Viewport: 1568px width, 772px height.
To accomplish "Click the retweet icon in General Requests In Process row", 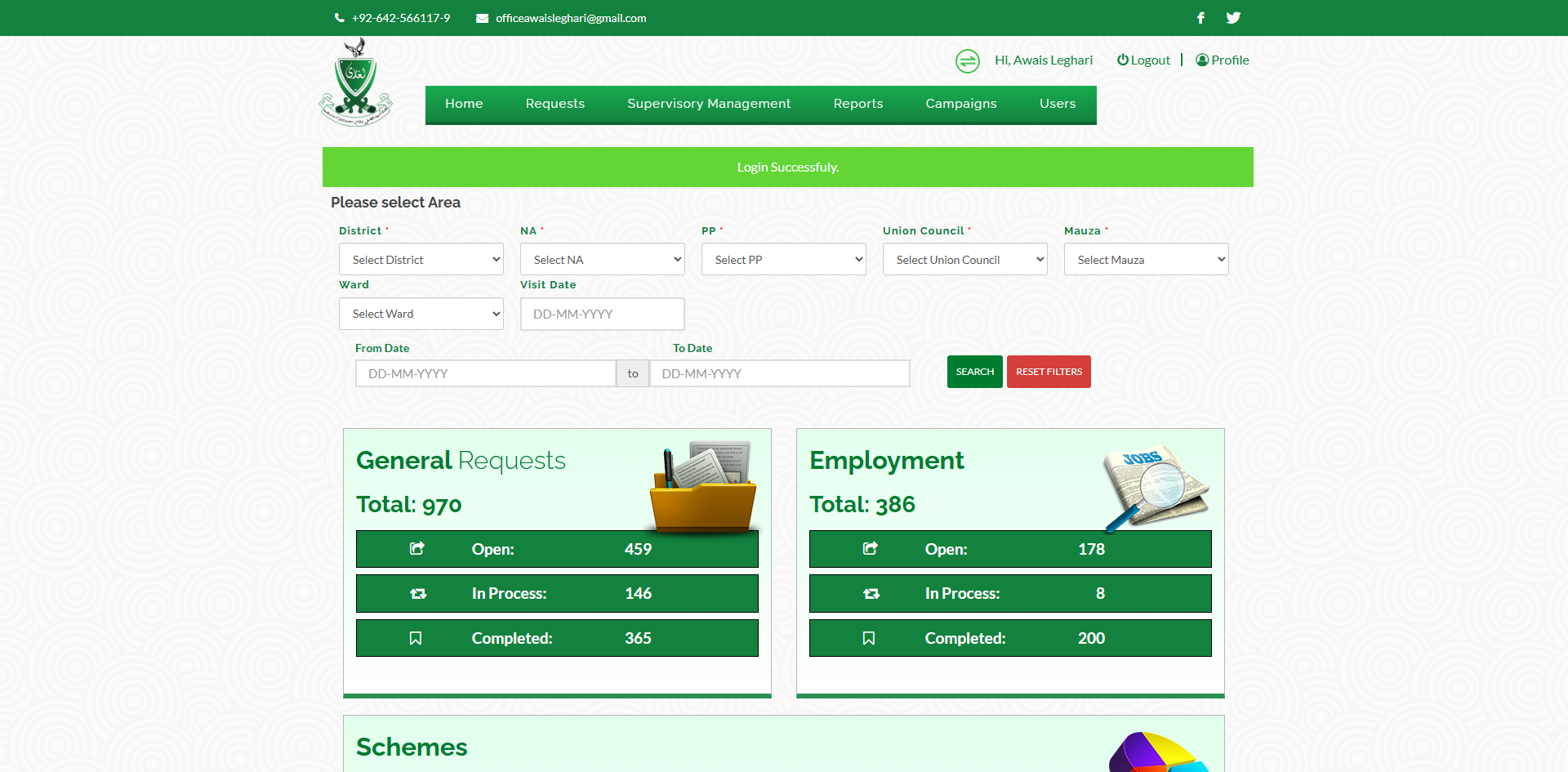I will 418,594.
